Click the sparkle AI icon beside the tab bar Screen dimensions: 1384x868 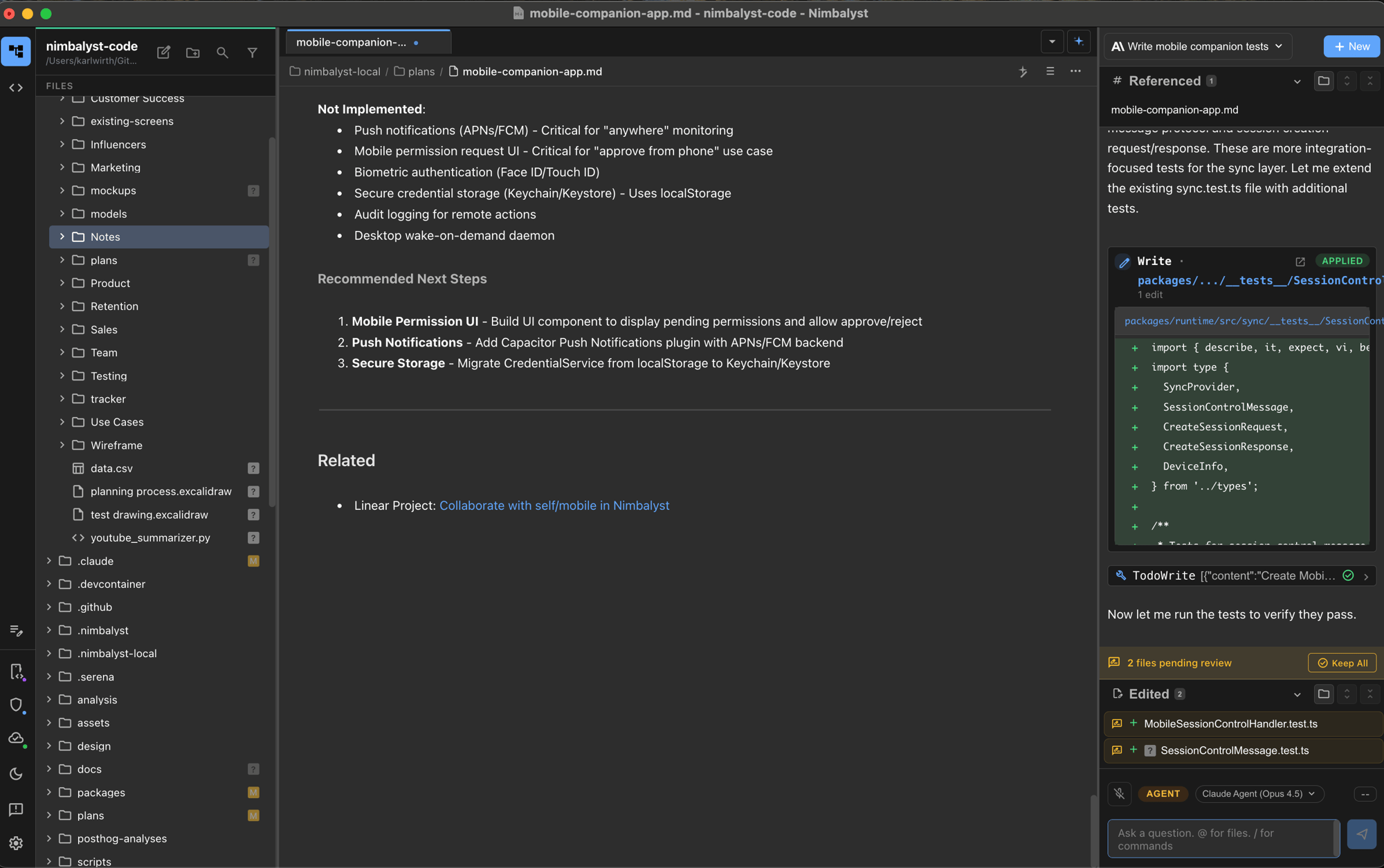[1079, 41]
